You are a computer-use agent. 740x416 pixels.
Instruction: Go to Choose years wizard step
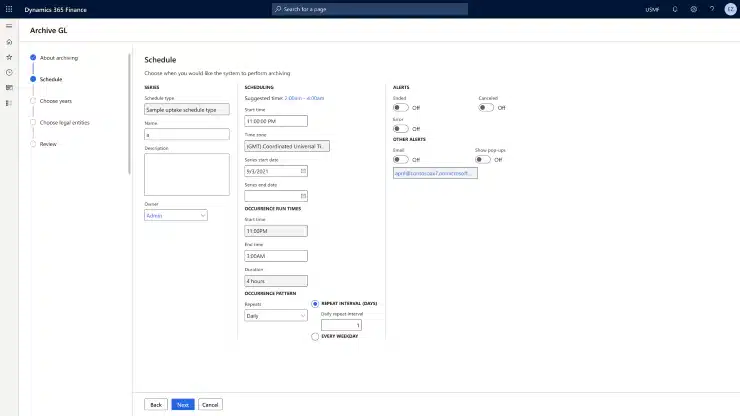(55, 100)
